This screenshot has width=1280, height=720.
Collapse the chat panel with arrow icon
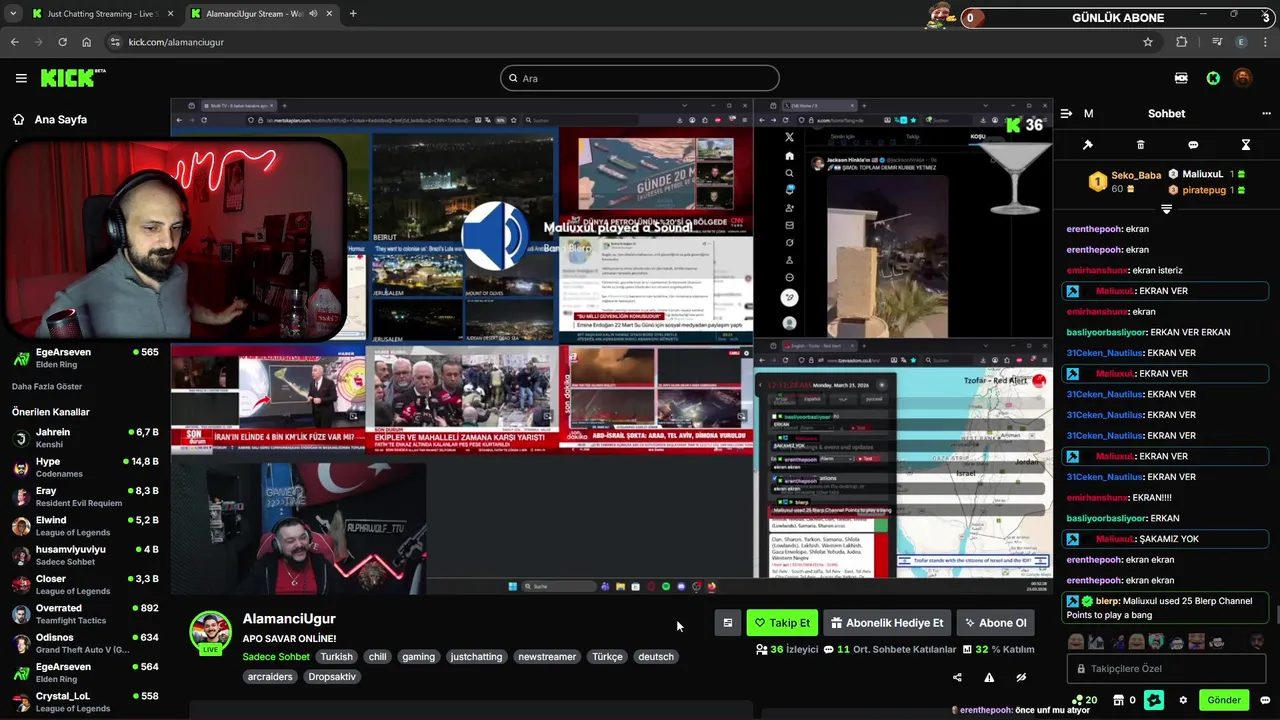[1066, 114]
